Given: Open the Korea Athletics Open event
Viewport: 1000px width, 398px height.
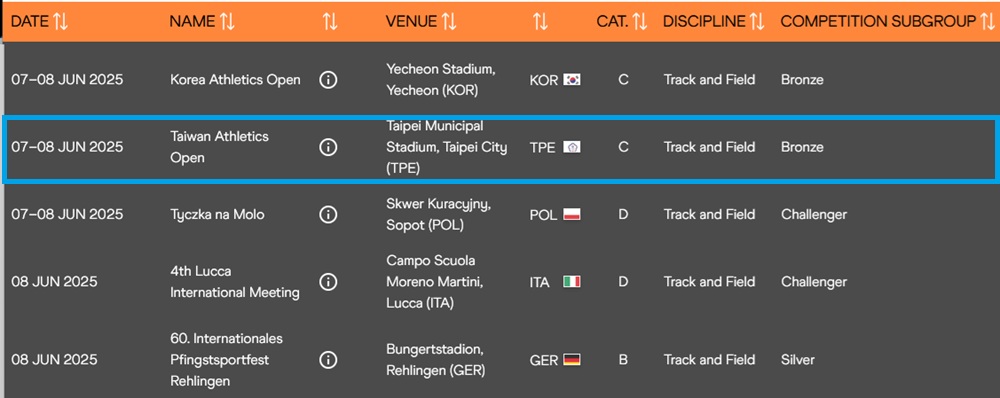Looking at the screenshot, I should pos(235,80).
